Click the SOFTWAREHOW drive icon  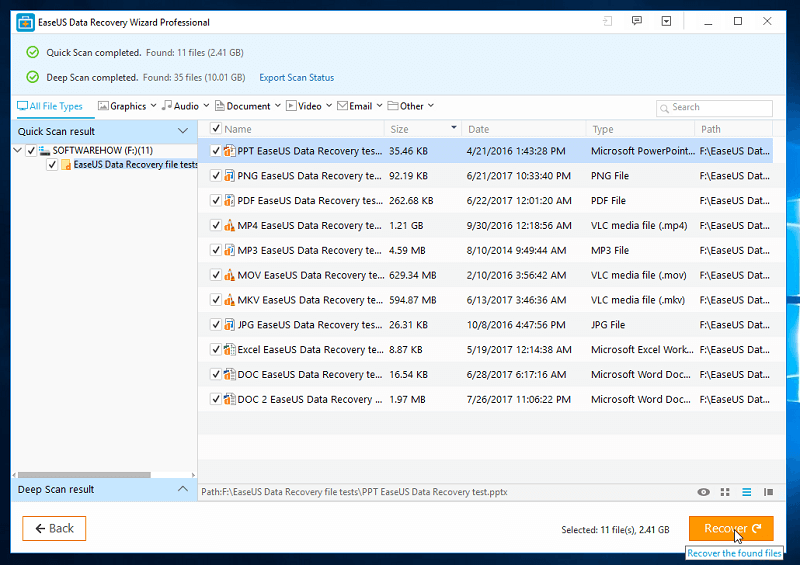[x=44, y=151]
